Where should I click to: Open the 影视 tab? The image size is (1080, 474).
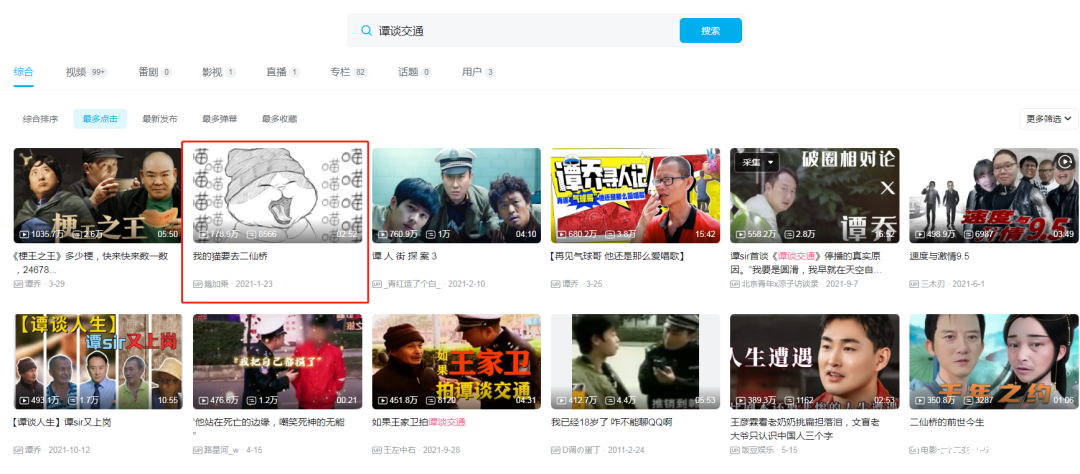click(219, 72)
